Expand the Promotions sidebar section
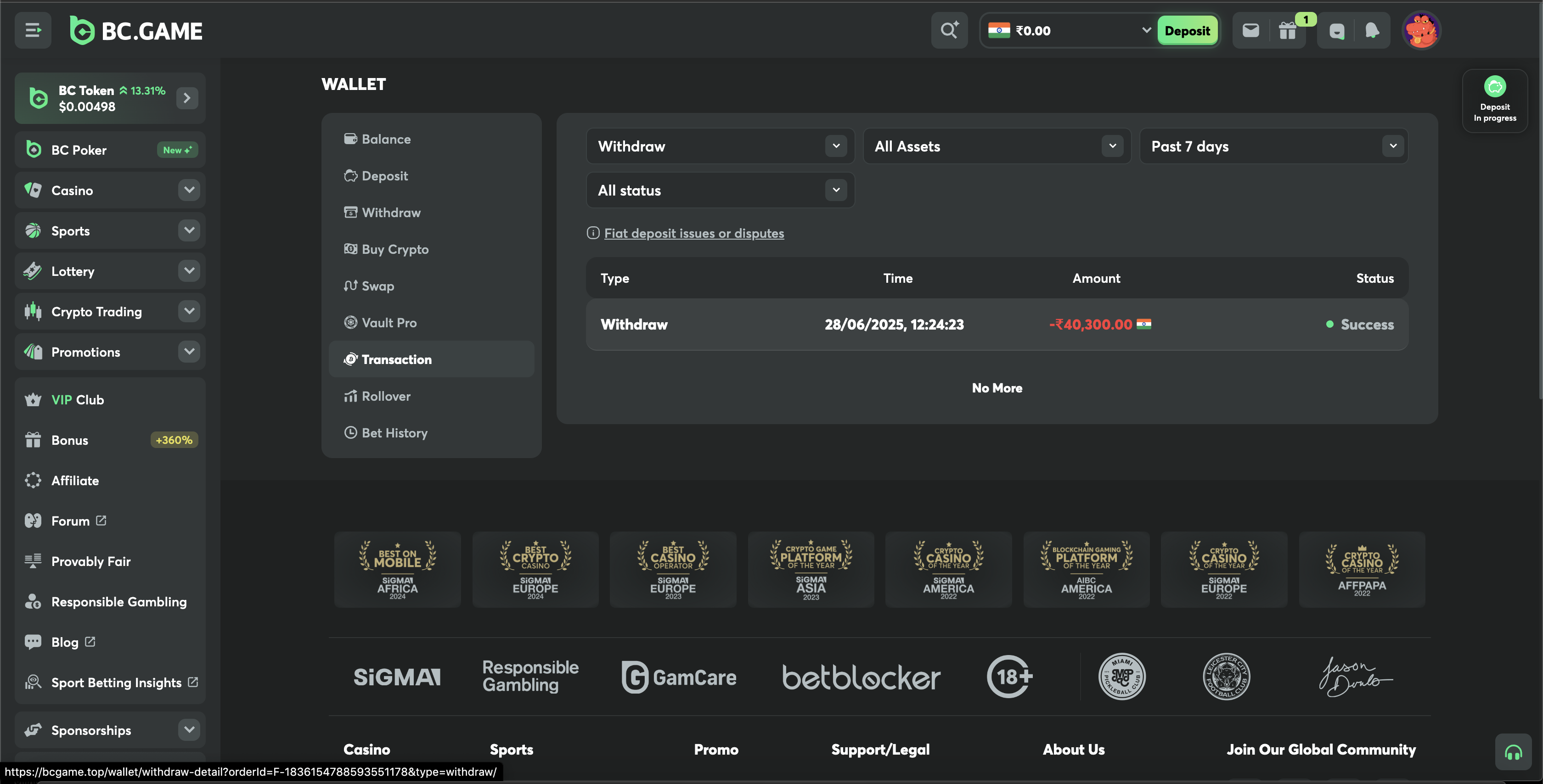 189,352
